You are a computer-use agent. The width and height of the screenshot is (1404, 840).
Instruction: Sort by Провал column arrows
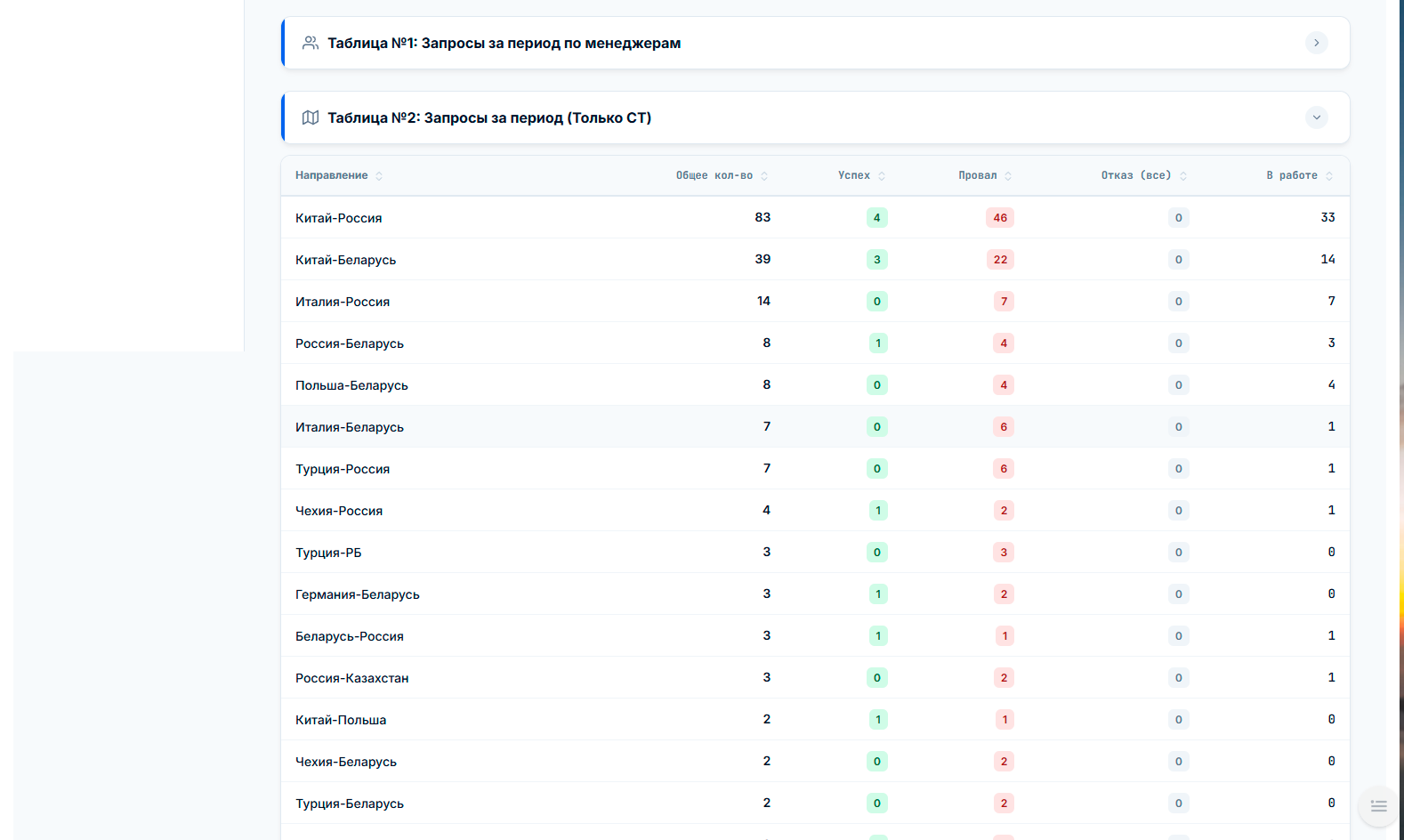pos(1008,176)
